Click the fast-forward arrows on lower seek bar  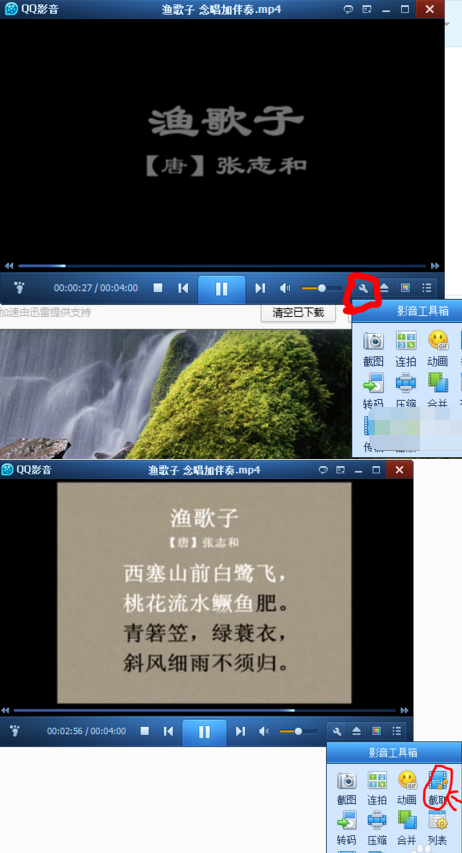click(404, 710)
